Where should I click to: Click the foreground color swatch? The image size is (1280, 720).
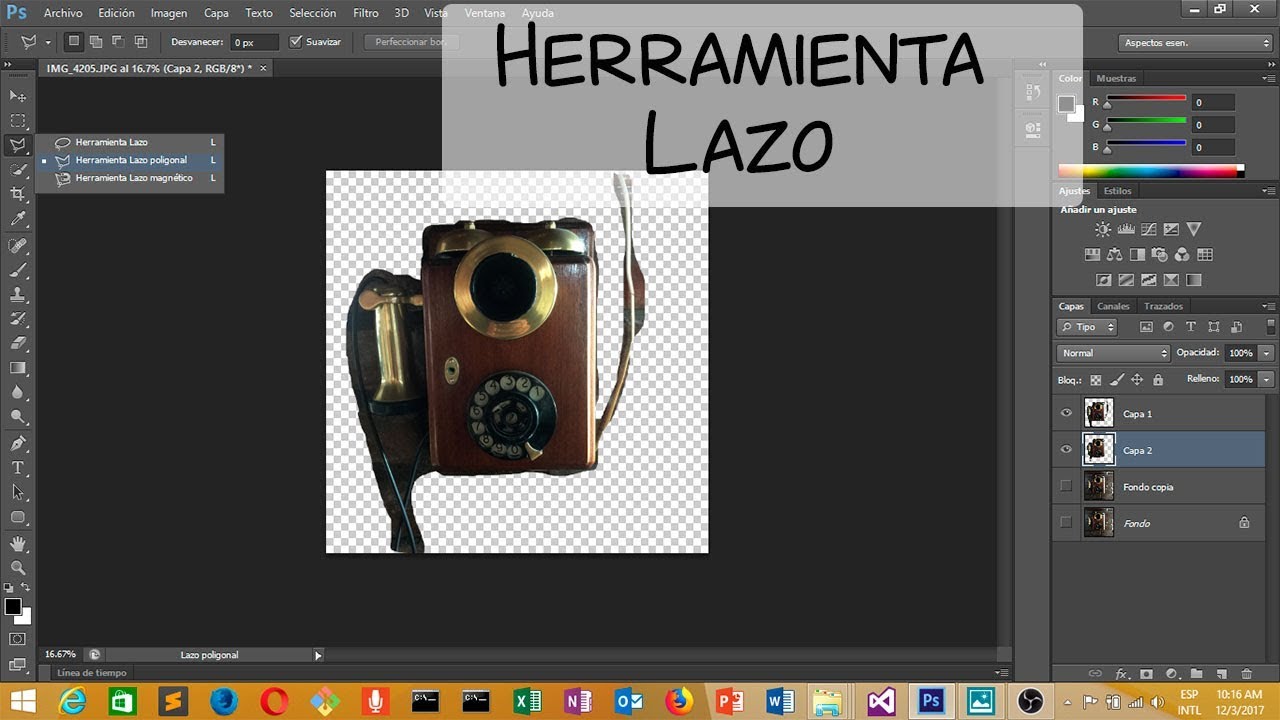(x=12, y=607)
